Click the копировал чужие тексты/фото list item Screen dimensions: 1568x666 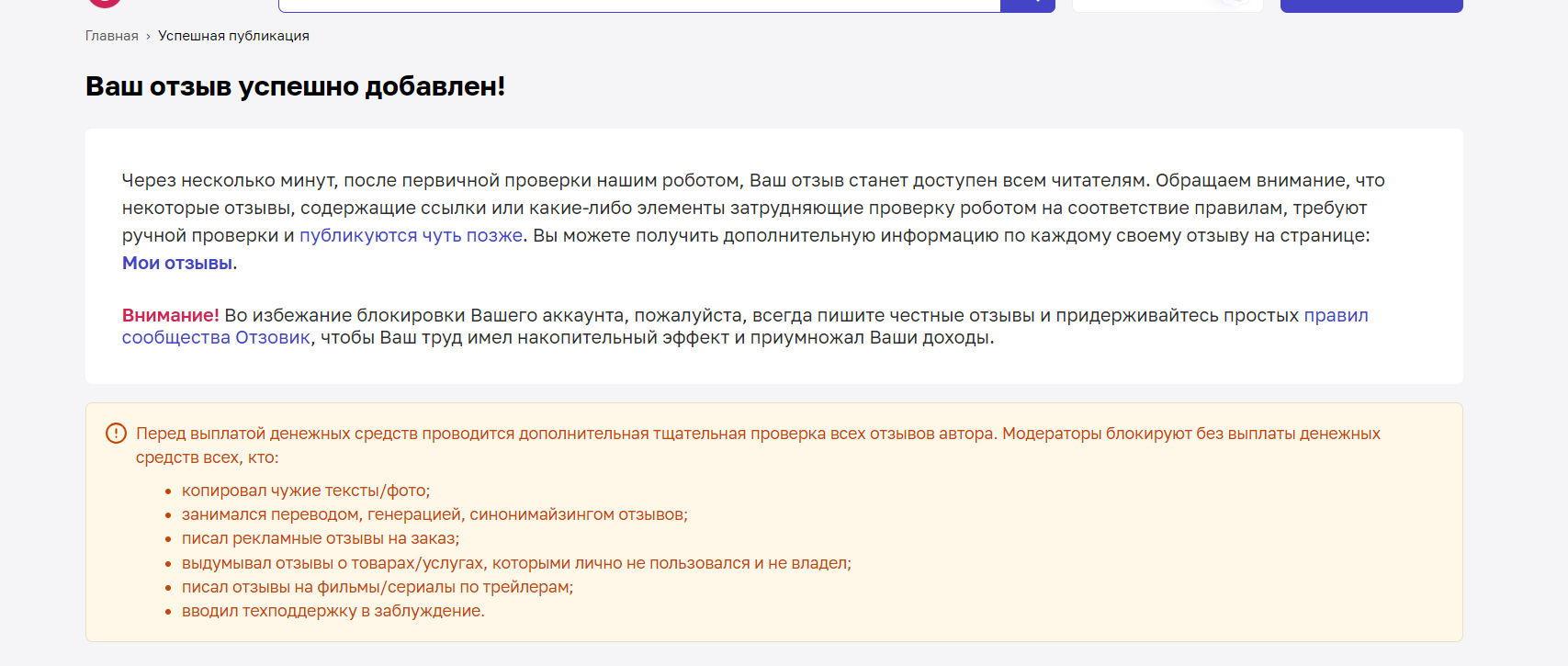306,491
